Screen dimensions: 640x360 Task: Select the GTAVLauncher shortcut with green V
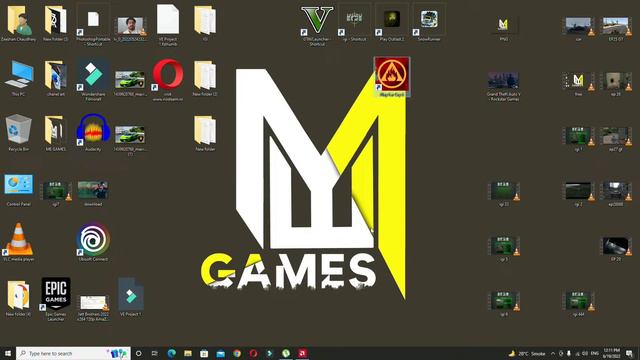pos(317,24)
